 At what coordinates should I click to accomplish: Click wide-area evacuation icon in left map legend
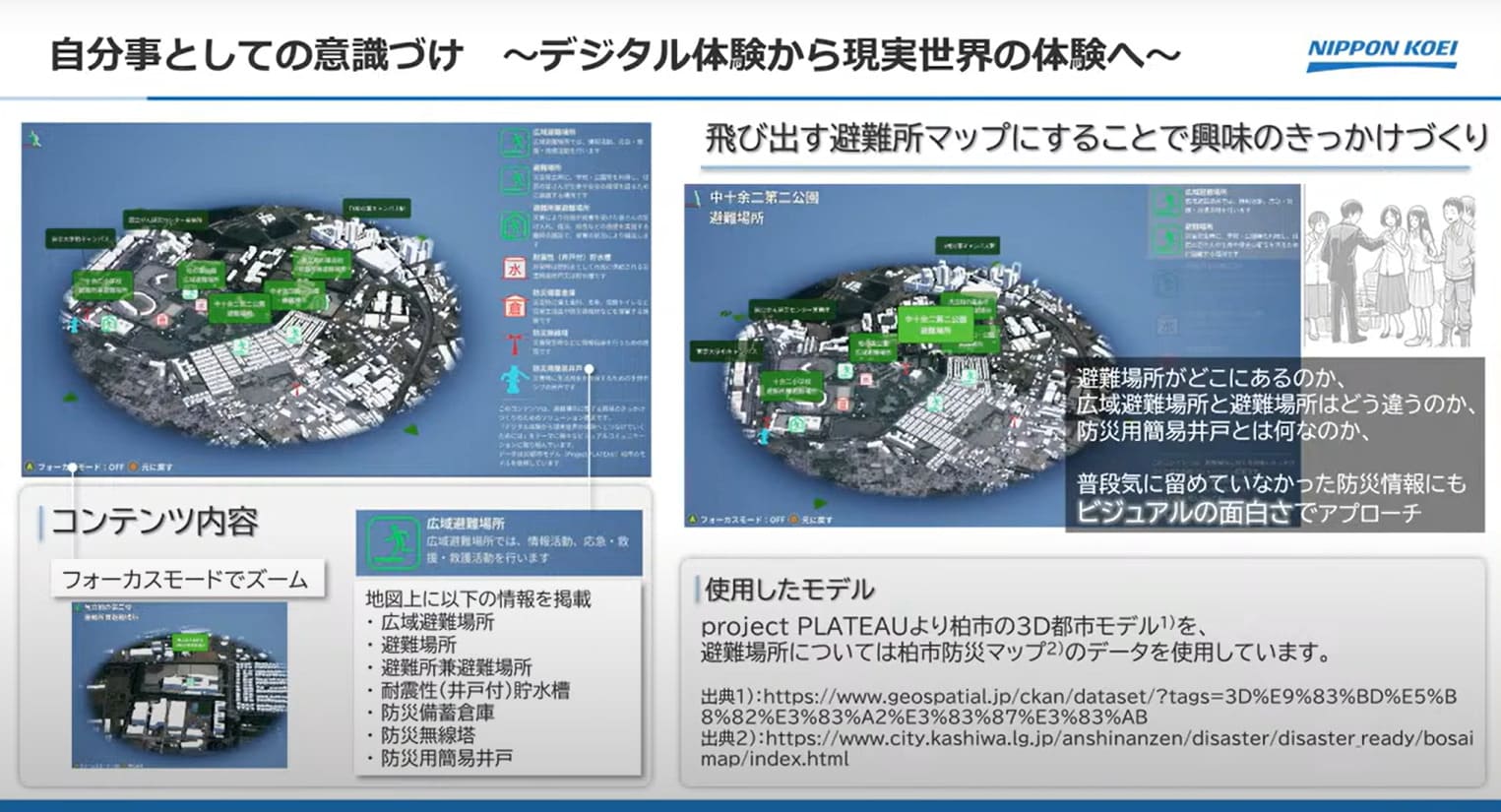pyautogui.click(x=514, y=143)
